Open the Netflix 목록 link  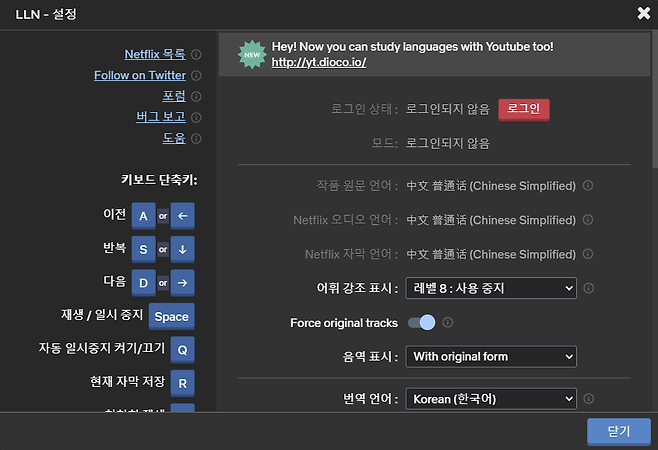coord(155,54)
